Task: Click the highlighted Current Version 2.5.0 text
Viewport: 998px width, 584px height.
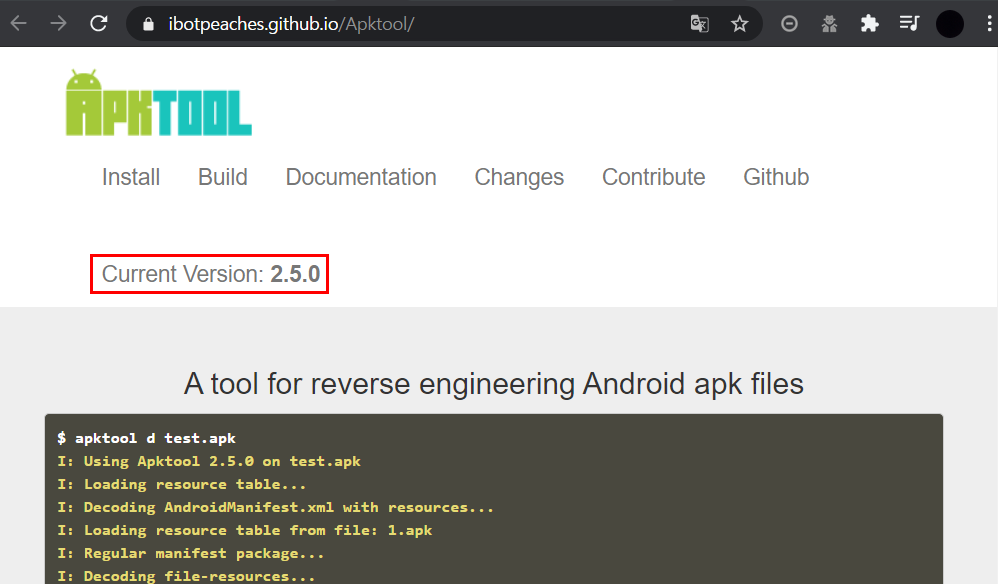Action: (x=208, y=274)
